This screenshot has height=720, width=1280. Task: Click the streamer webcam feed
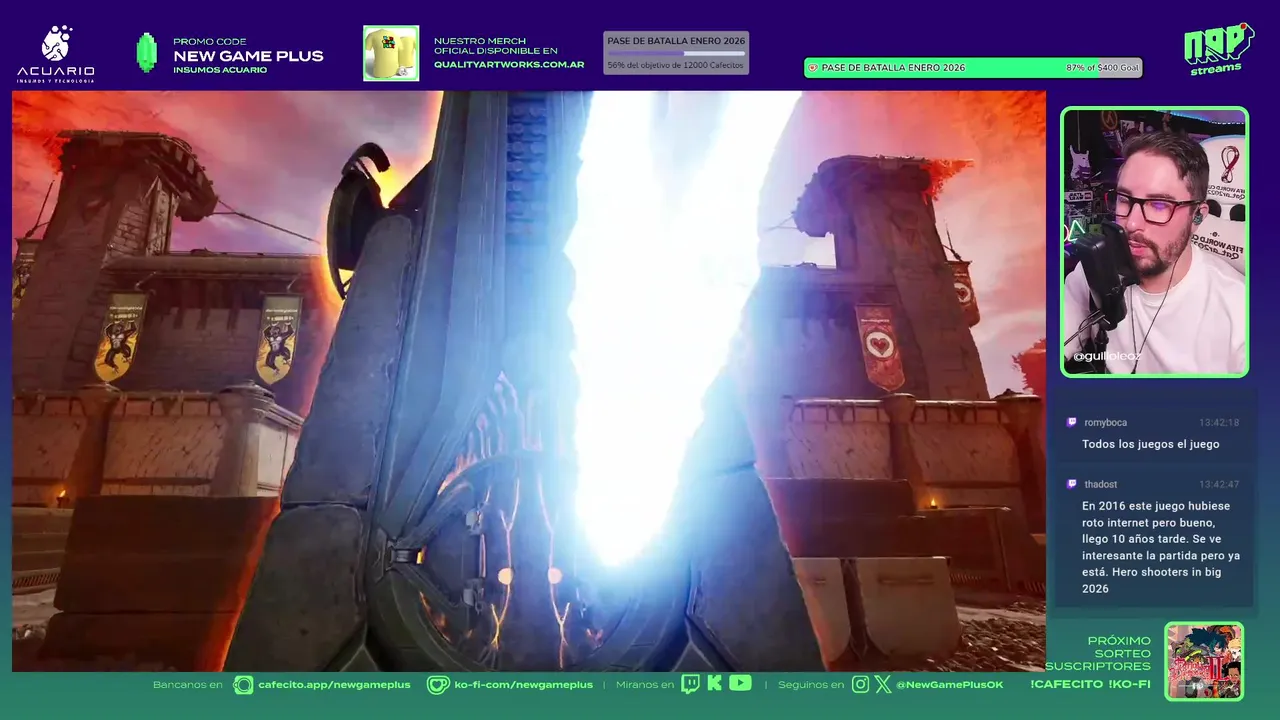[x=1155, y=242]
